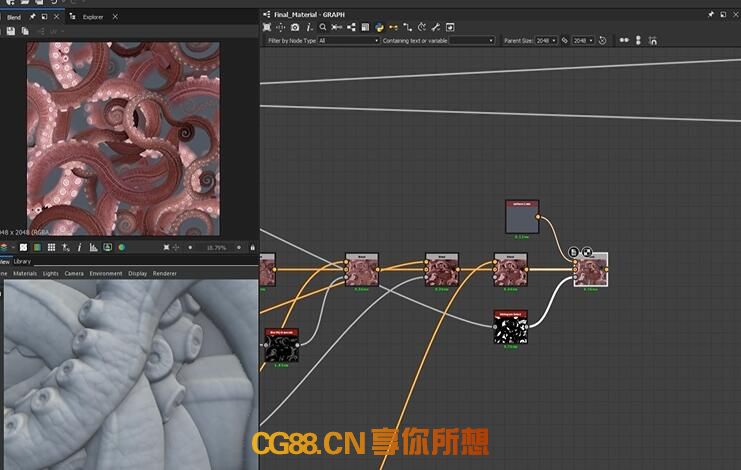Click the reset parent size icon
This screenshot has height=470, width=741.
603,41
